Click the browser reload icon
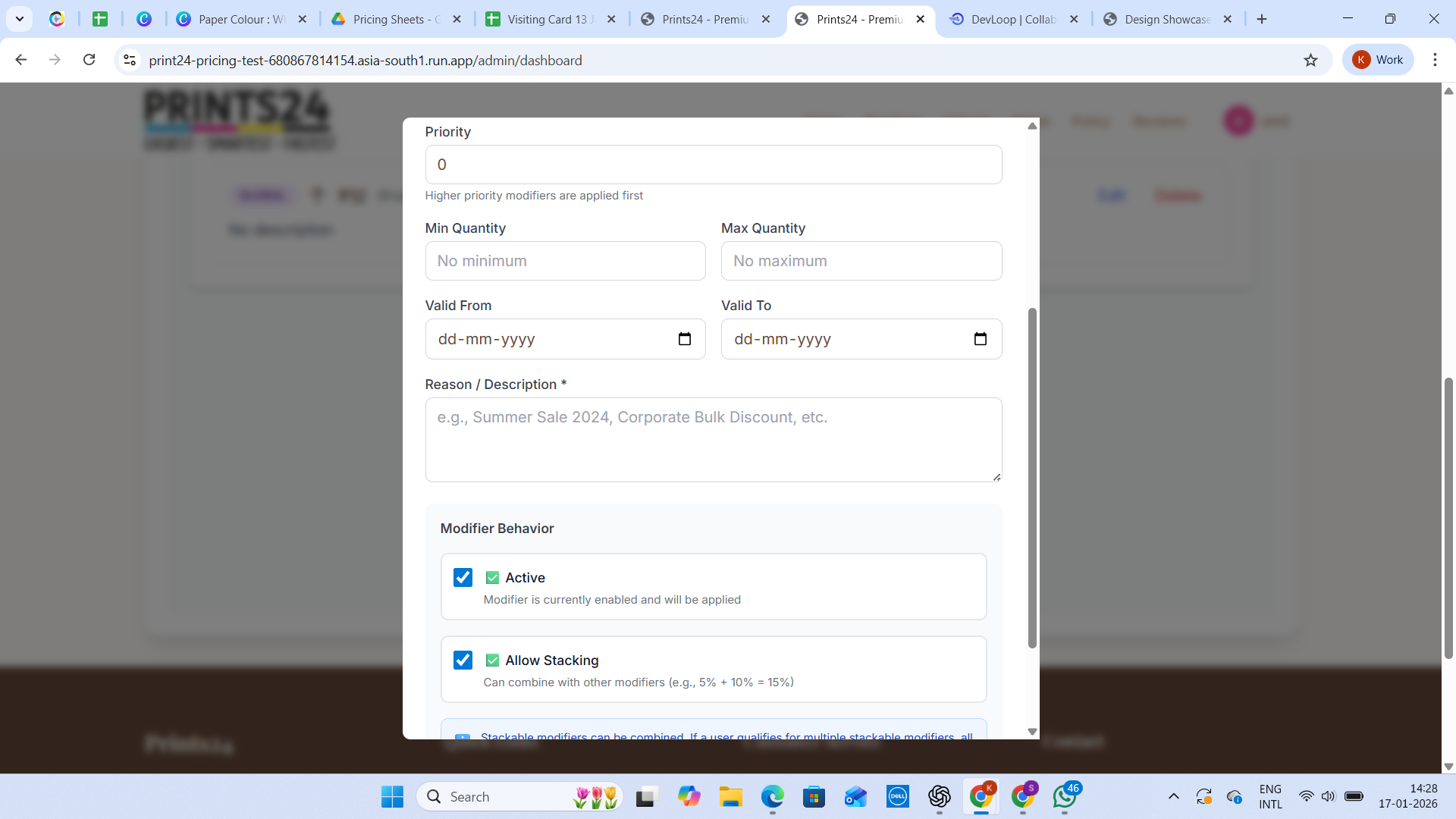 pyautogui.click(x=89, y=60)
